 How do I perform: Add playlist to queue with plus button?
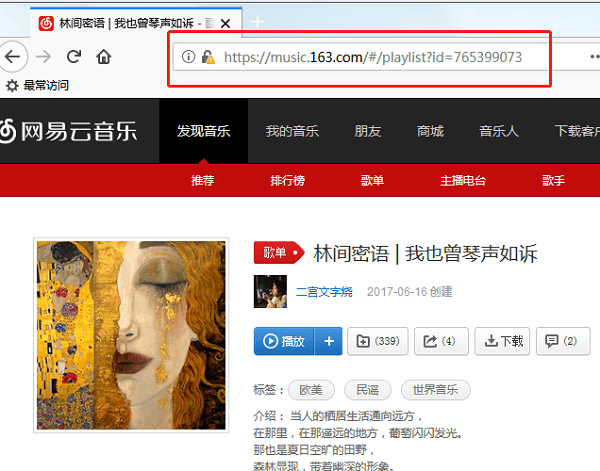pyautogui.click(x=329, y=341)
